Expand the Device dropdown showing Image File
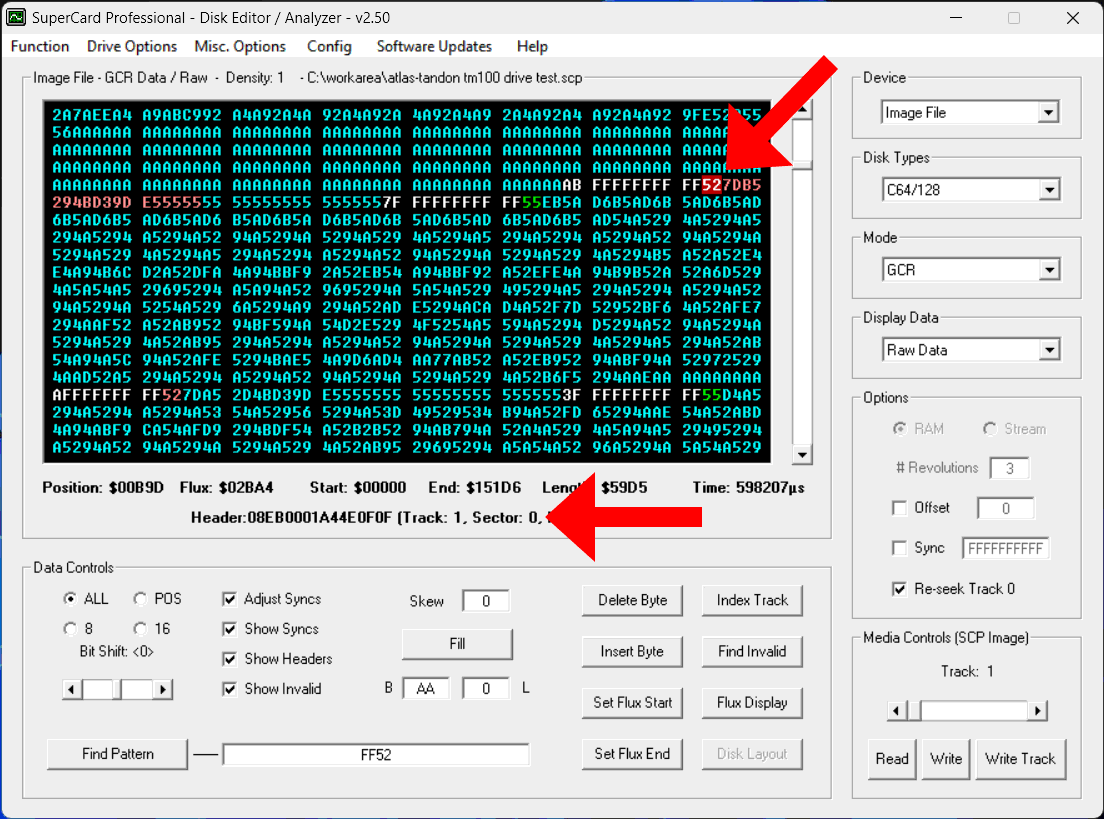The image size is (1104, 819). tap(1048, 113)
